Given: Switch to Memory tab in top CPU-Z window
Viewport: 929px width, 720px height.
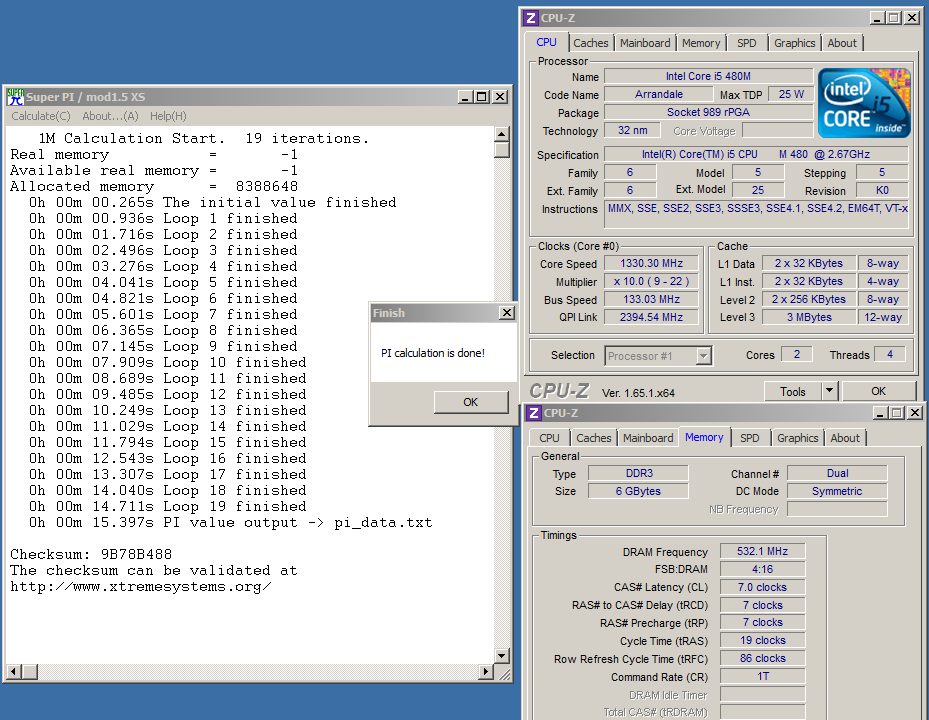Looking at the screenshot, I should click(x=701, y=43).
